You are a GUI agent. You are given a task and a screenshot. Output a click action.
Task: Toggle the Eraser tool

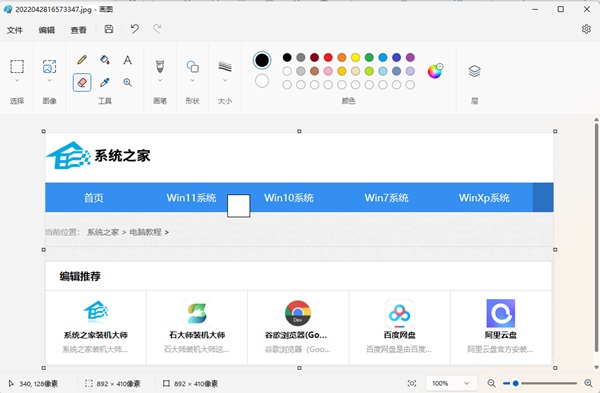(x=82, y=82)
